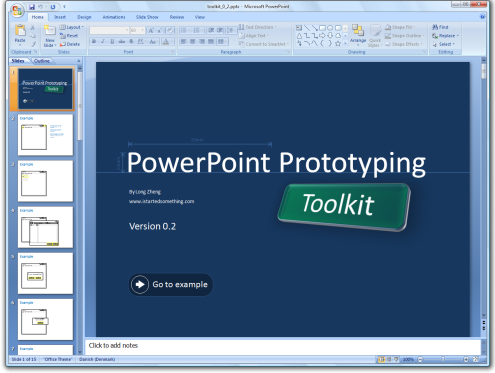
Task: Select slide 4 thumbnail
Action: [45, 227]
